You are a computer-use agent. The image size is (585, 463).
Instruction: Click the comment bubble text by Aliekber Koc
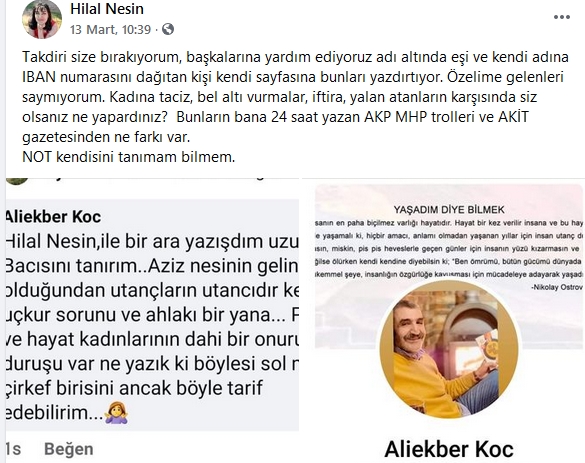coord(152,315)
